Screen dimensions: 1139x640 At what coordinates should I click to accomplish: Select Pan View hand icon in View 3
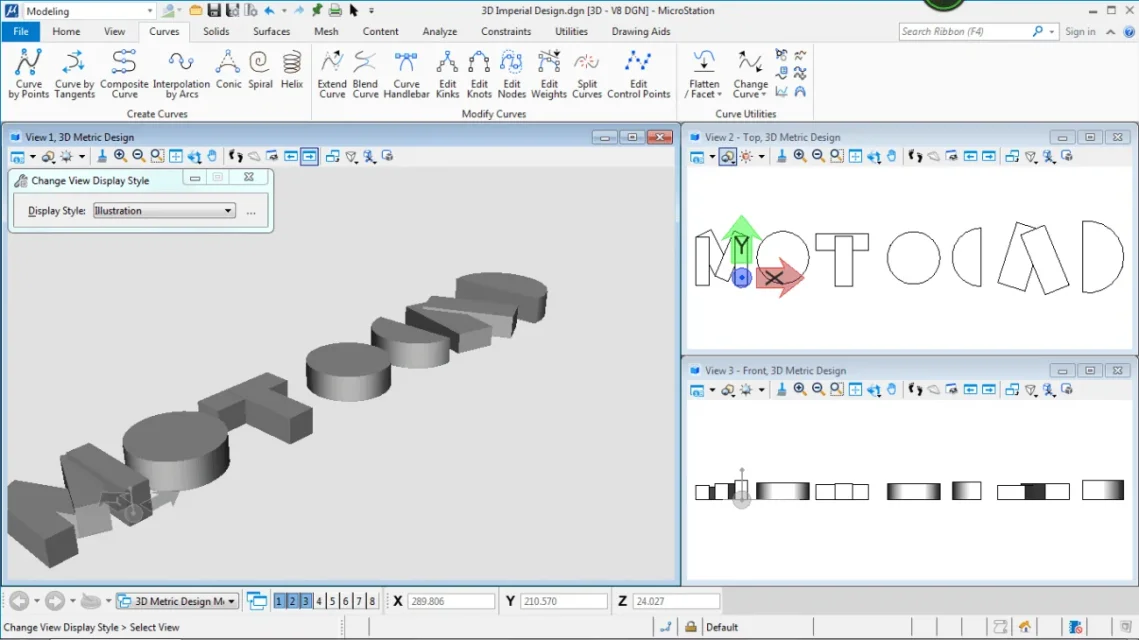[892, 390]
